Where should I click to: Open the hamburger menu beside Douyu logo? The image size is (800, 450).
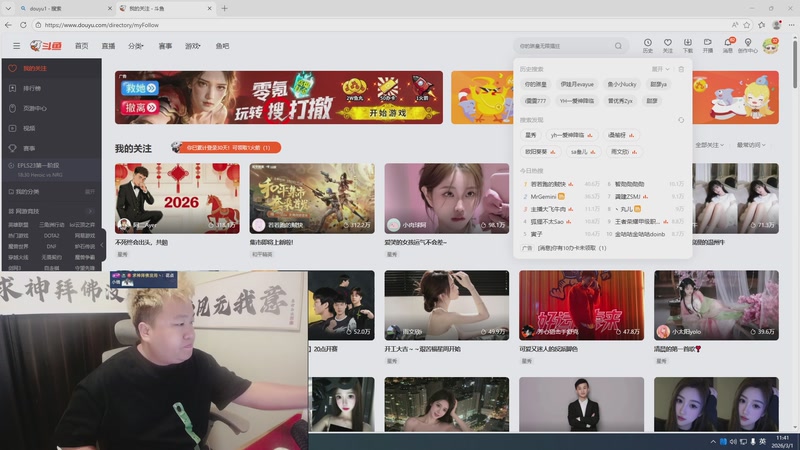[16, 46]
